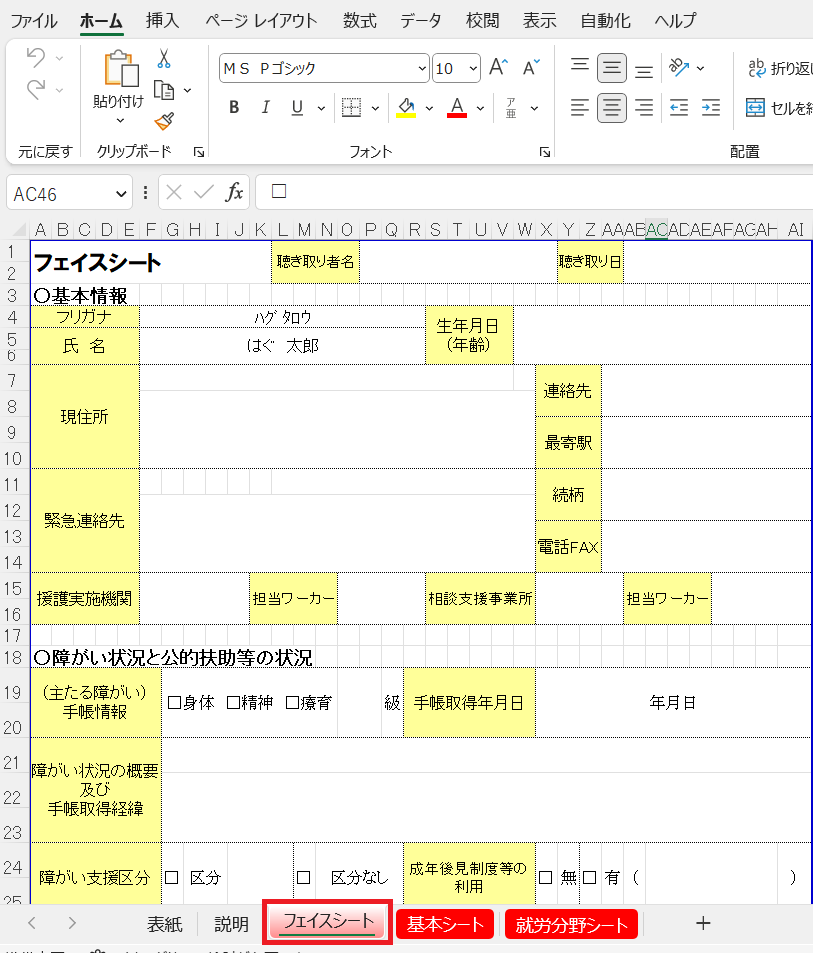Add a new sheet with plus button
This screenshot has width=813, height=953.
click(x=702, y=923)
